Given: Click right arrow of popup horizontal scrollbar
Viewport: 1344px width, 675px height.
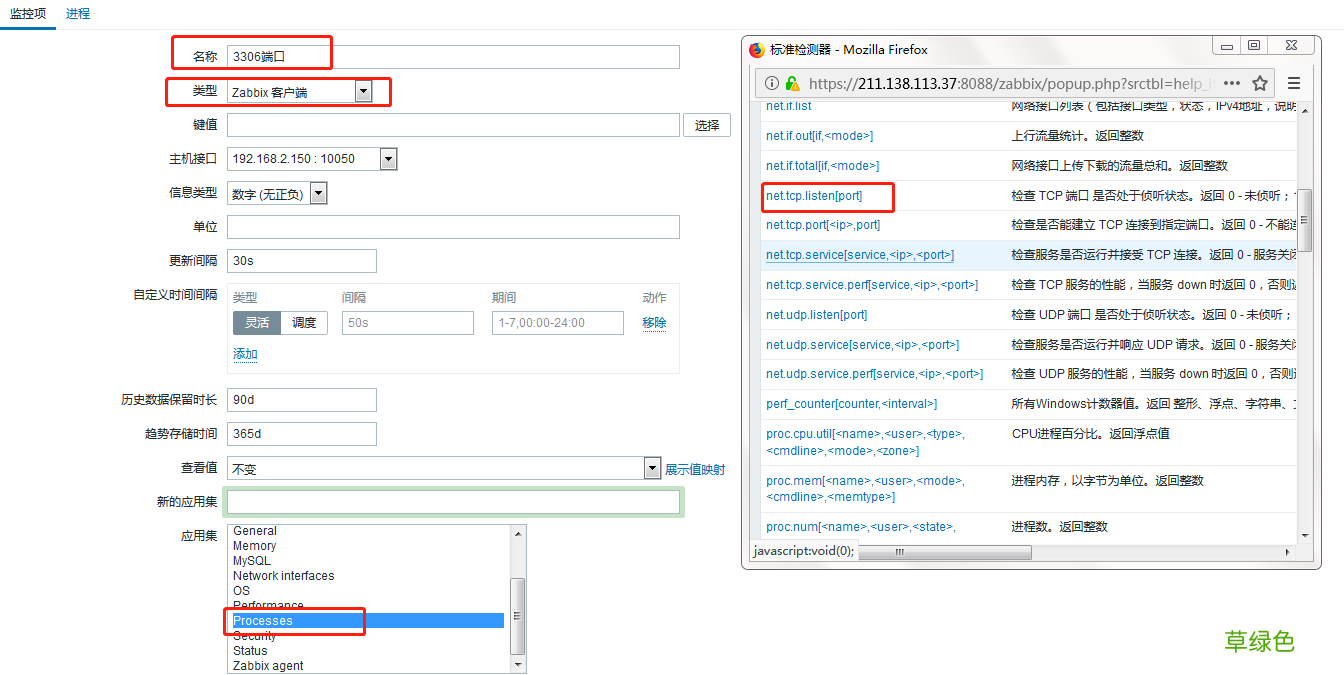Looking at the screenshot, I should [x=1288, y=552].
